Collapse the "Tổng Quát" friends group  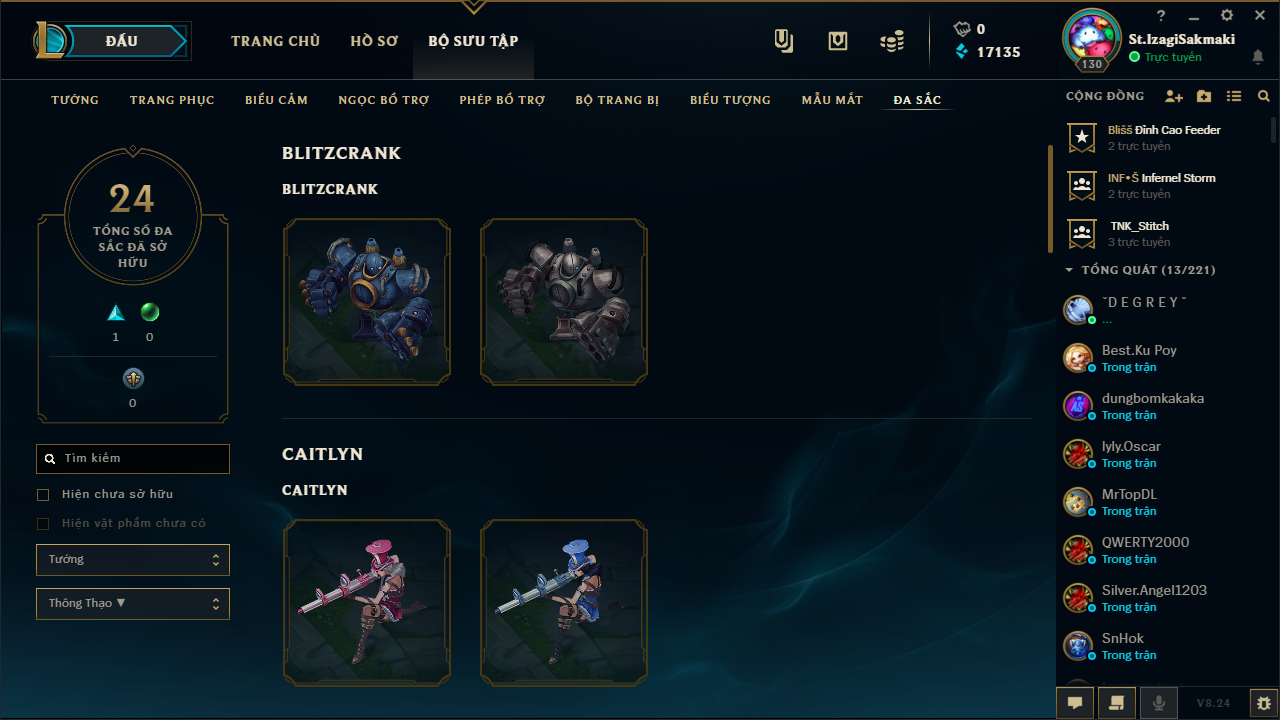coord(1069,270)
